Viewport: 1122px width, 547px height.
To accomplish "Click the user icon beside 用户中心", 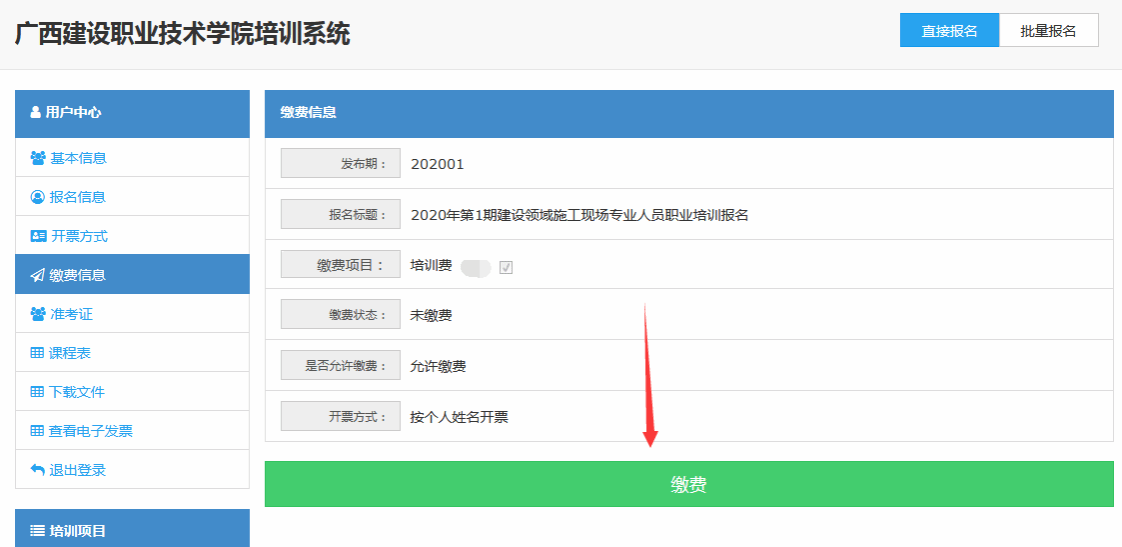I will [36, 113].
